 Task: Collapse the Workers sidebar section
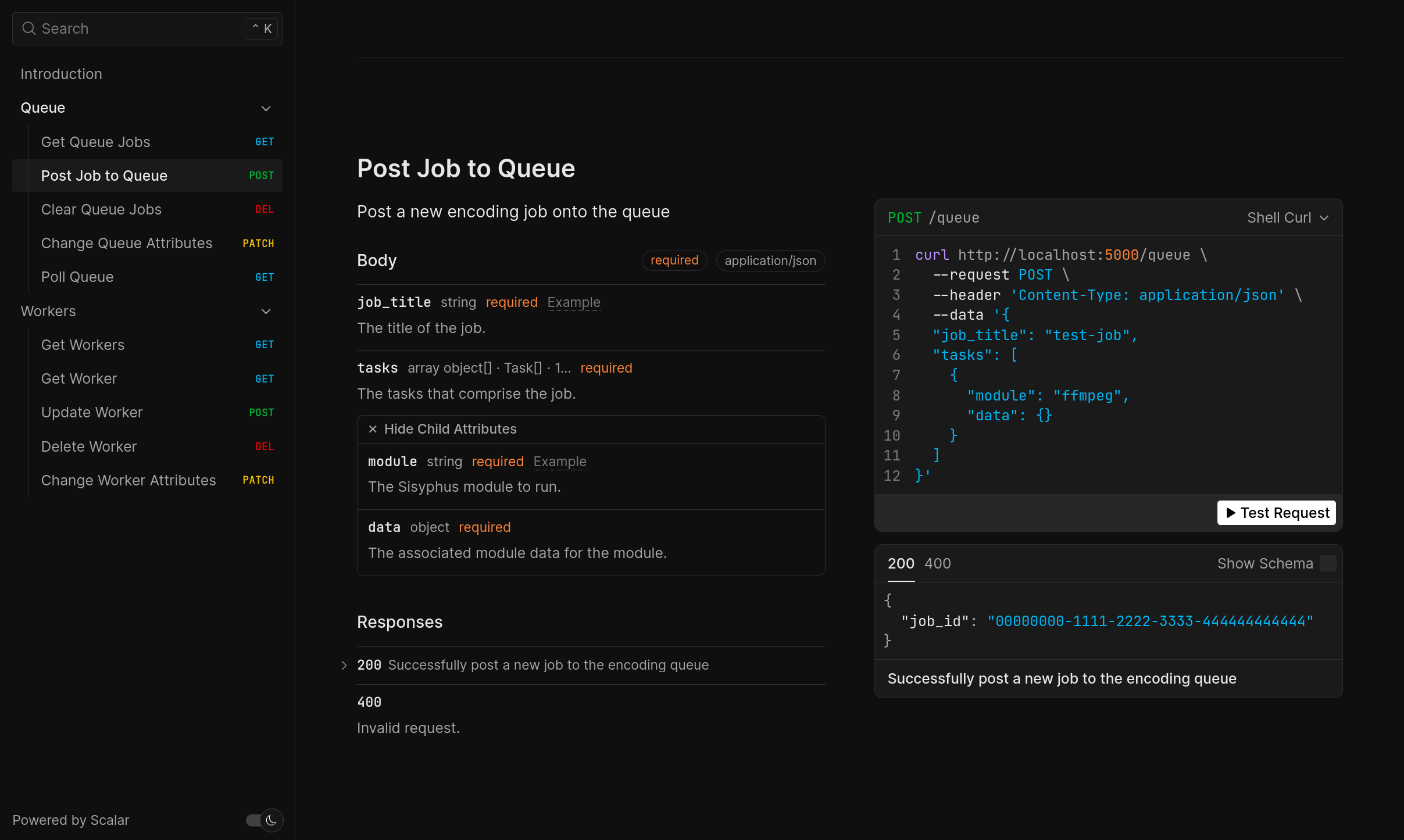(x=266, y=312)
